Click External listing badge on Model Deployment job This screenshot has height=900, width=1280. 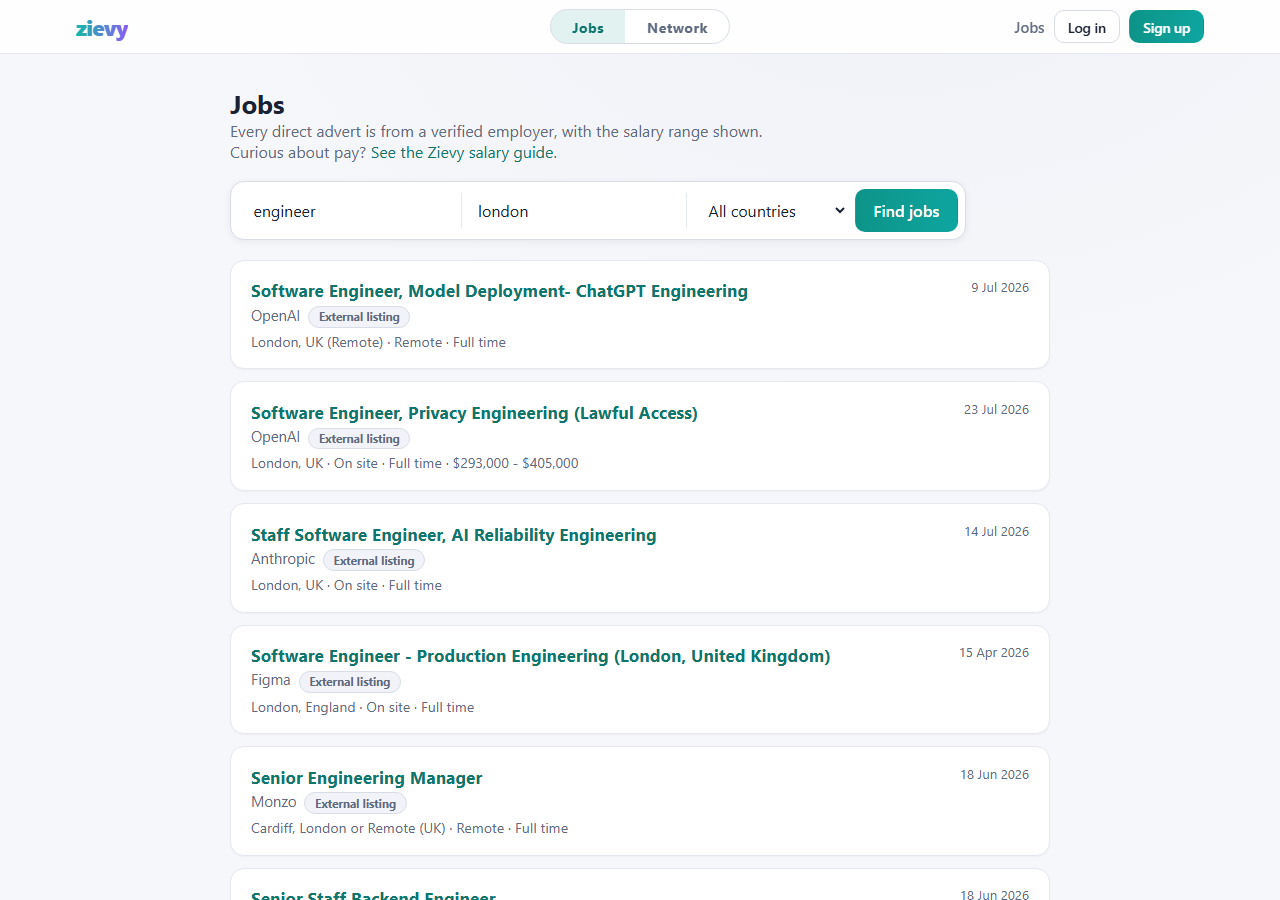(359, 317)
